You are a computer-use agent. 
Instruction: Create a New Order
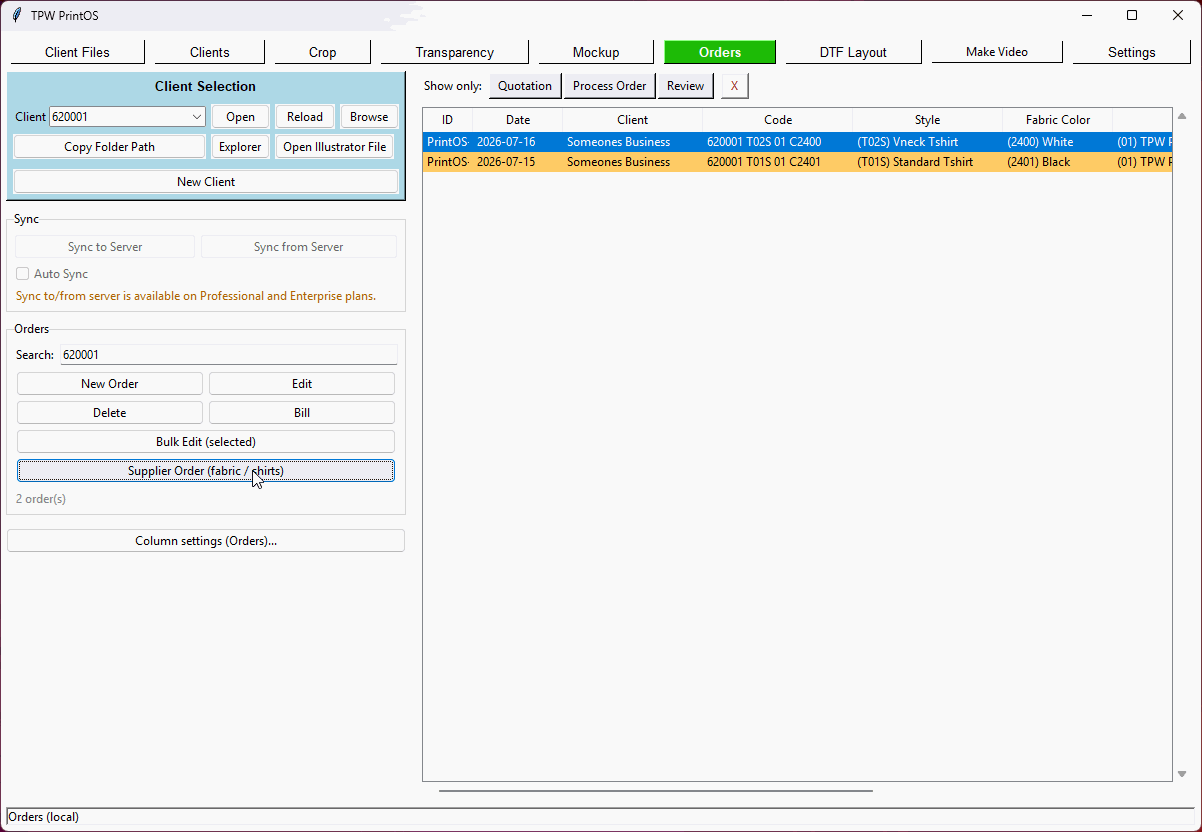pyautogui.click(x=110, y=384)
